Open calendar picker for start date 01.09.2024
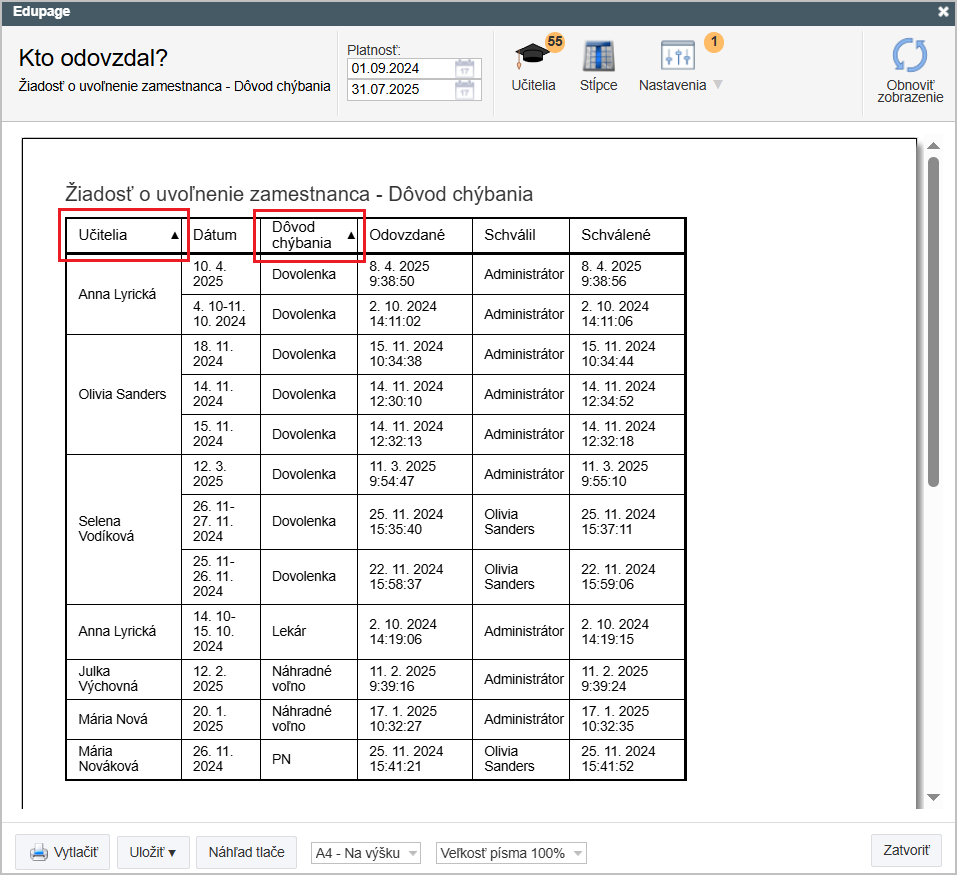This screenshot has height=875, width=957. [464, 69]
